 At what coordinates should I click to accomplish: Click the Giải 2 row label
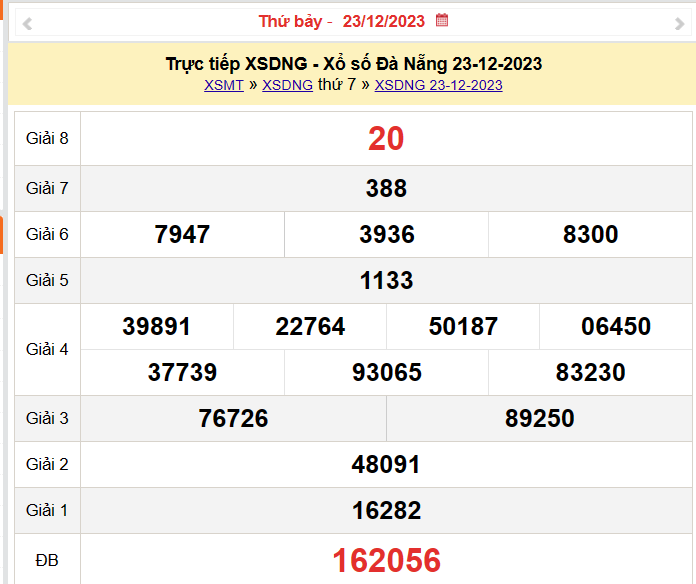[x=47, y=465]
